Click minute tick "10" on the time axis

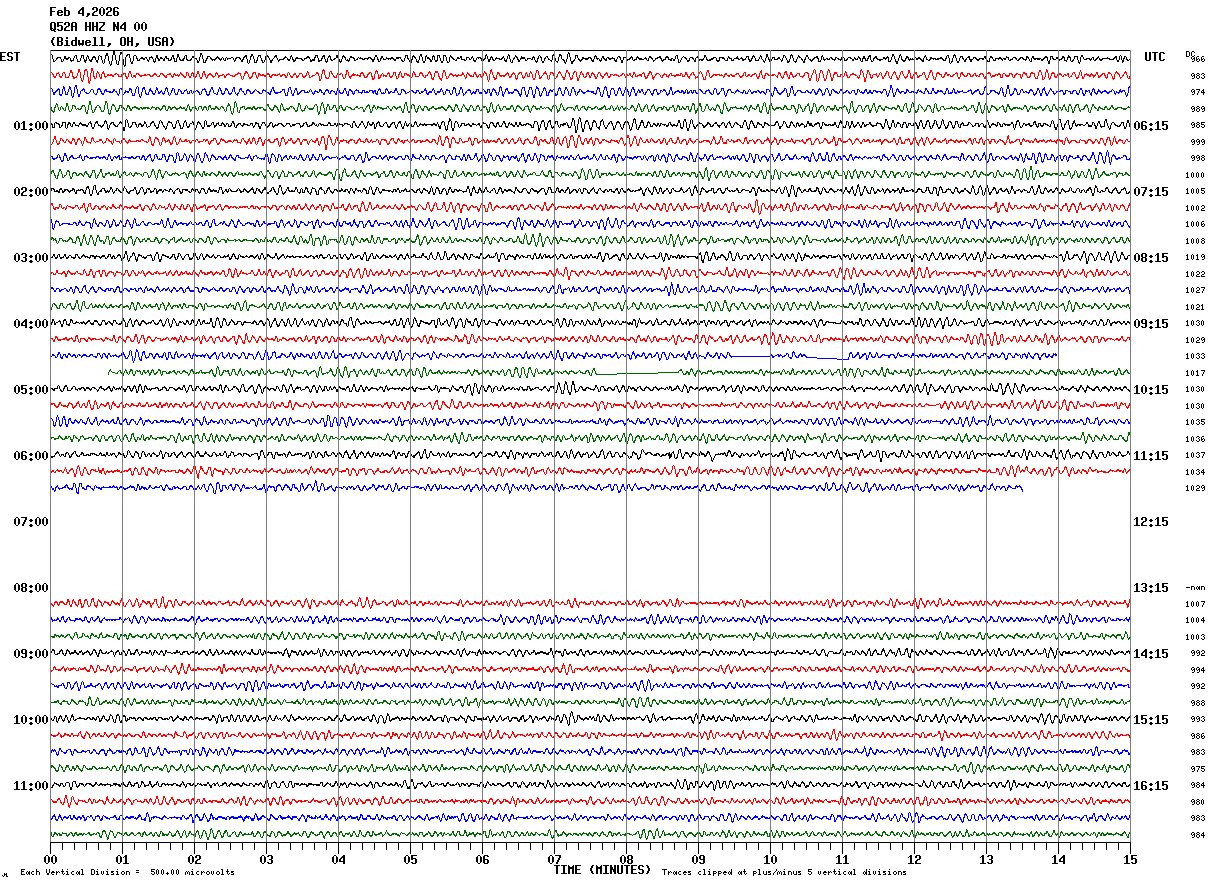click(x=770, y=859)
